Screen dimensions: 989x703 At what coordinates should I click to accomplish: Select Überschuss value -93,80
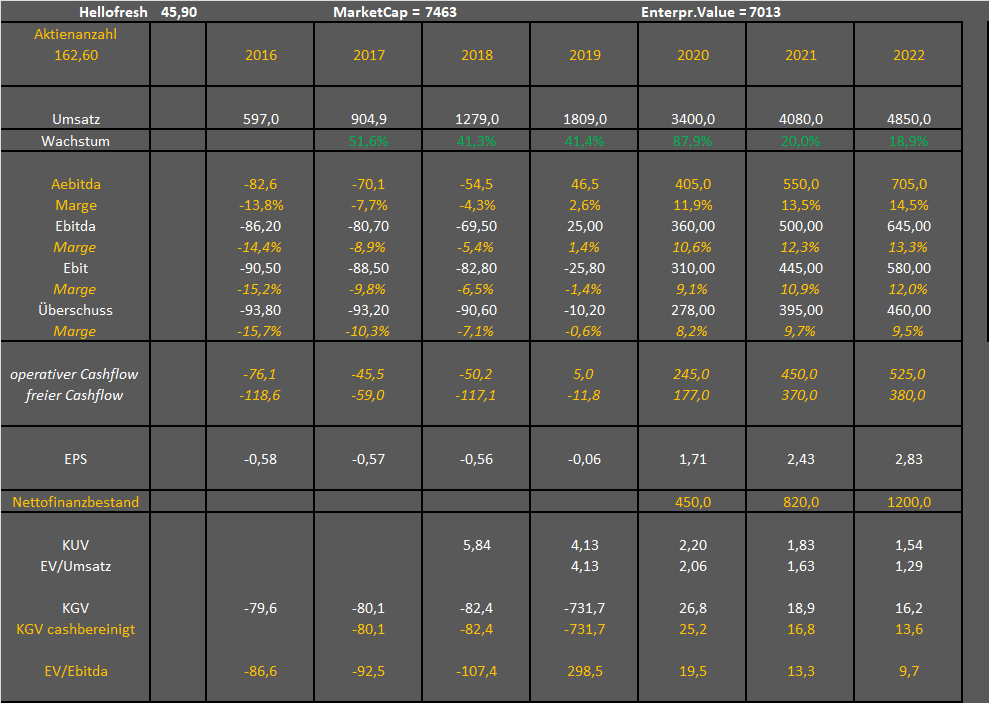(x=260, y=310)
